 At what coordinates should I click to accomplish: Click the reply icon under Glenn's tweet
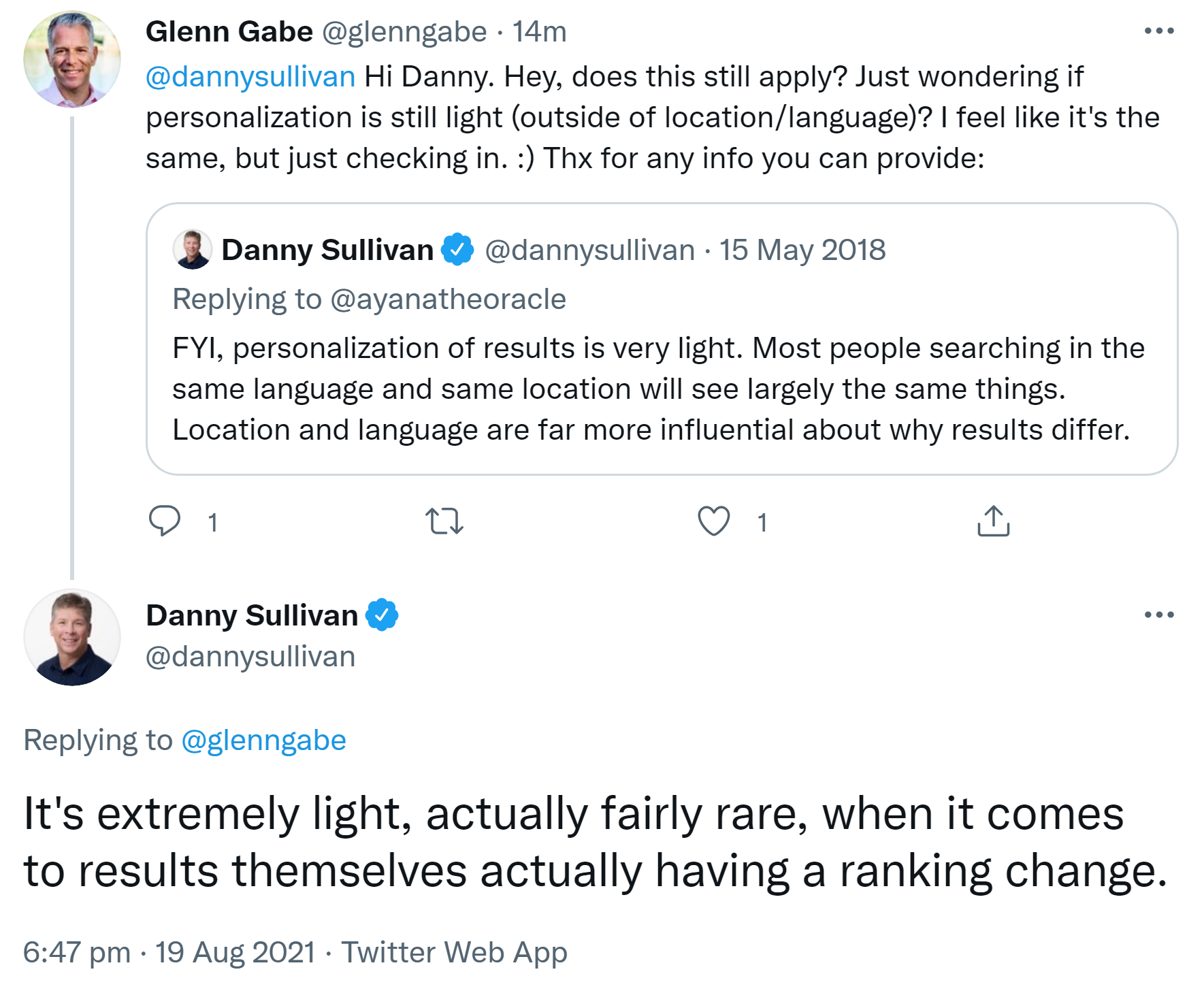pyautogui.click(x=165, y=521)
